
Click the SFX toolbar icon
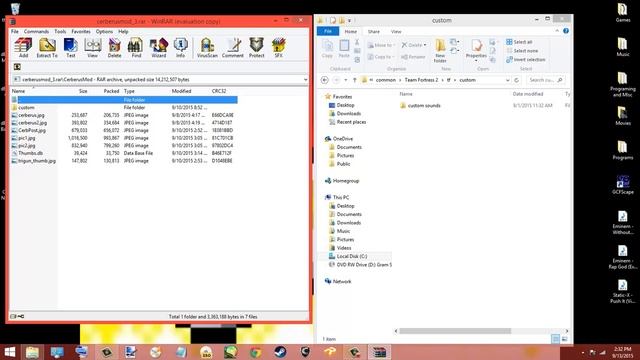click(278, 48)
